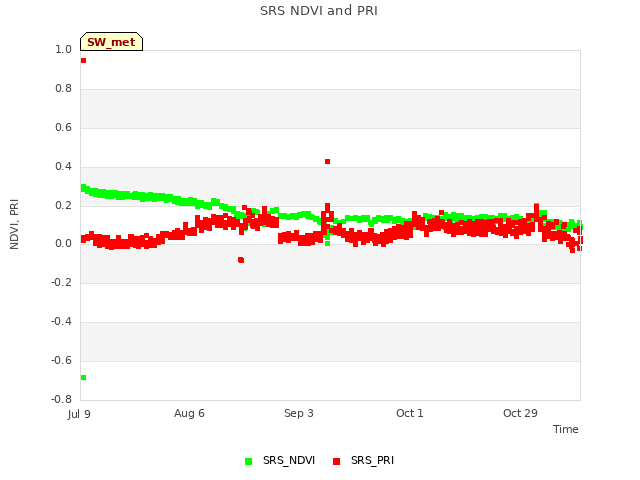Click the red SRS_PRI legend marker
640x480 pixels.
click(x=336, y=461)
